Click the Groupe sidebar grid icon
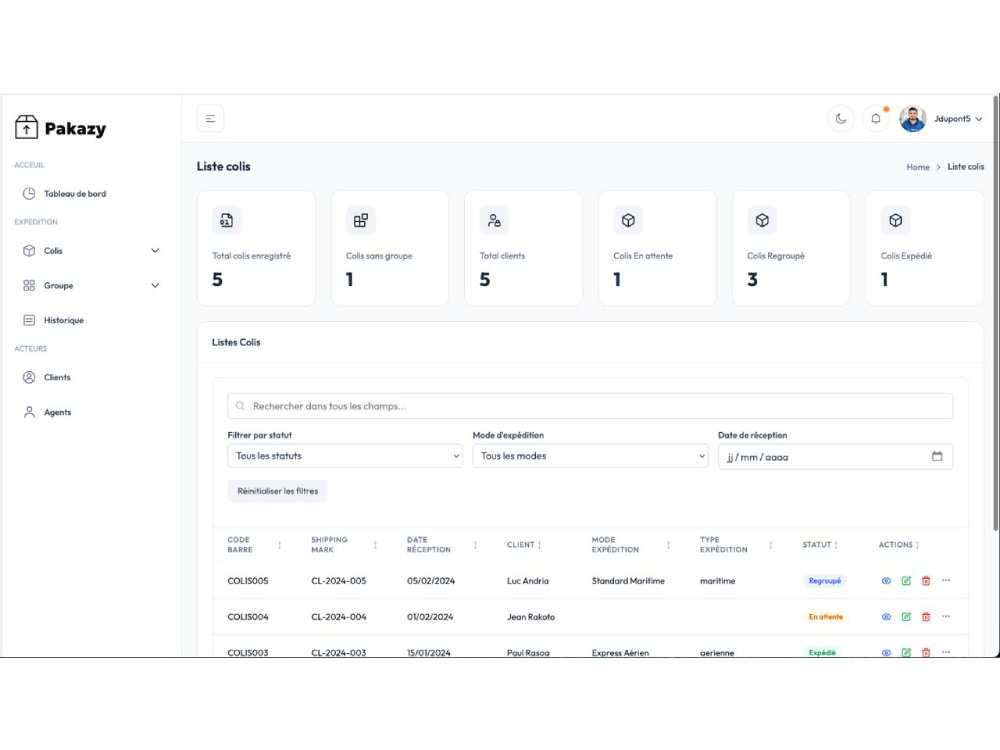Viewport: 1000px width, 750px height. (x=29, y=286)
